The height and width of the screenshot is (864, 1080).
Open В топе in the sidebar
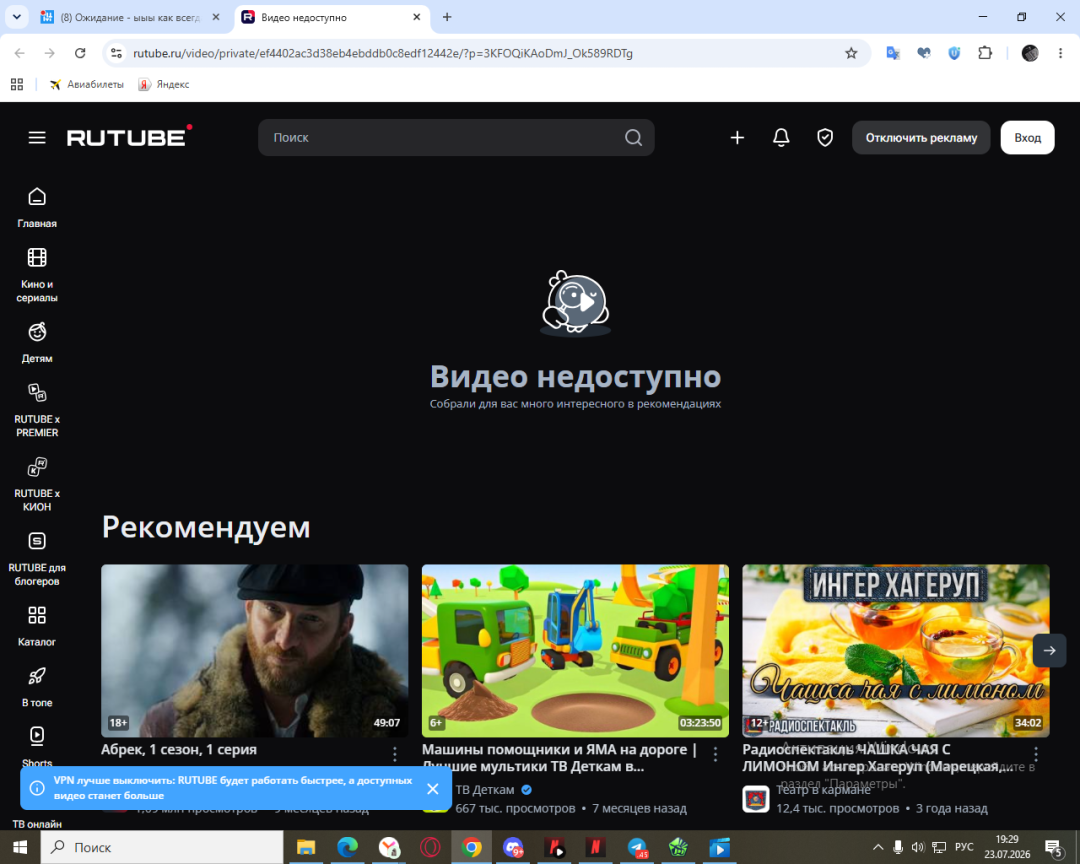pyautogui.click(x=37, y=687)
